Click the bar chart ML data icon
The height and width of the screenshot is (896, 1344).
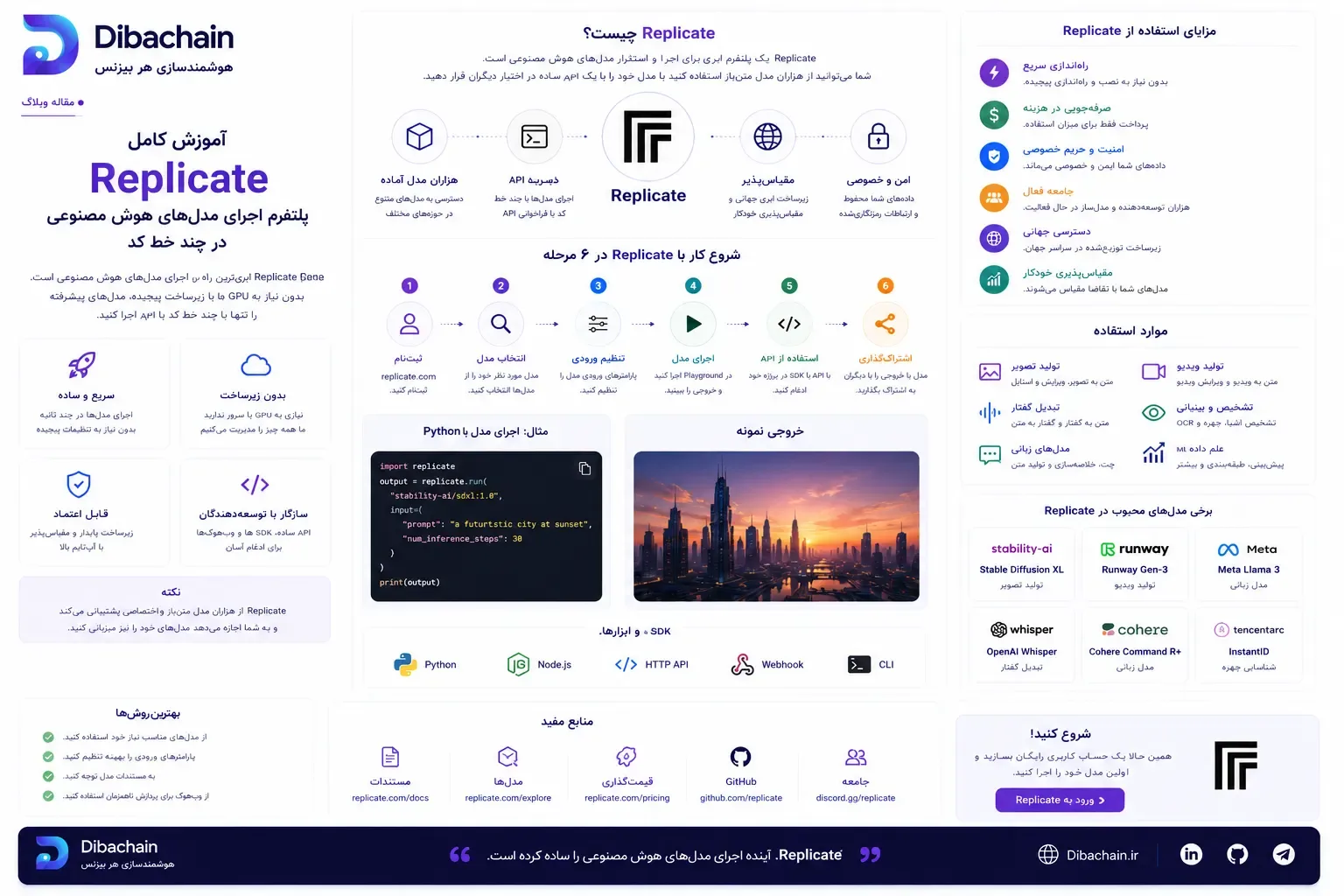(1154, 454)
